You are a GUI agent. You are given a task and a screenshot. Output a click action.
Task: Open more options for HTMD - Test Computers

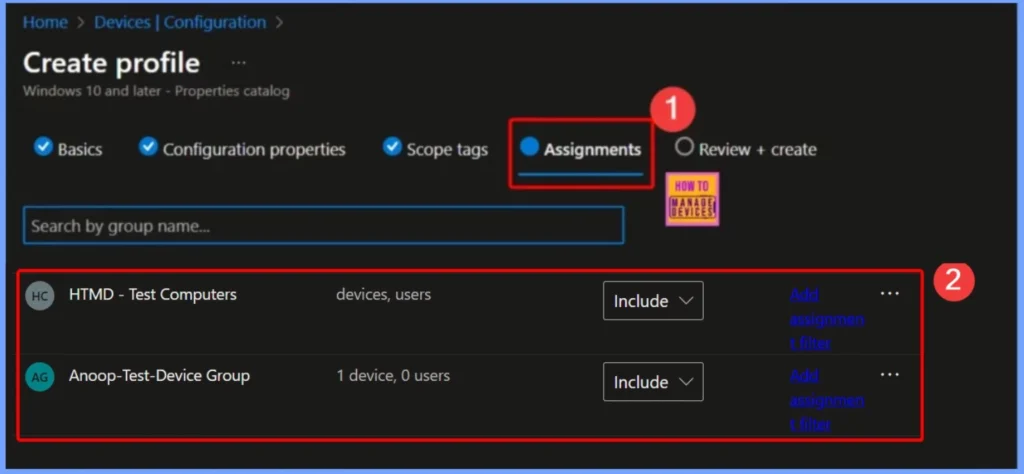(x=889, y=294)
